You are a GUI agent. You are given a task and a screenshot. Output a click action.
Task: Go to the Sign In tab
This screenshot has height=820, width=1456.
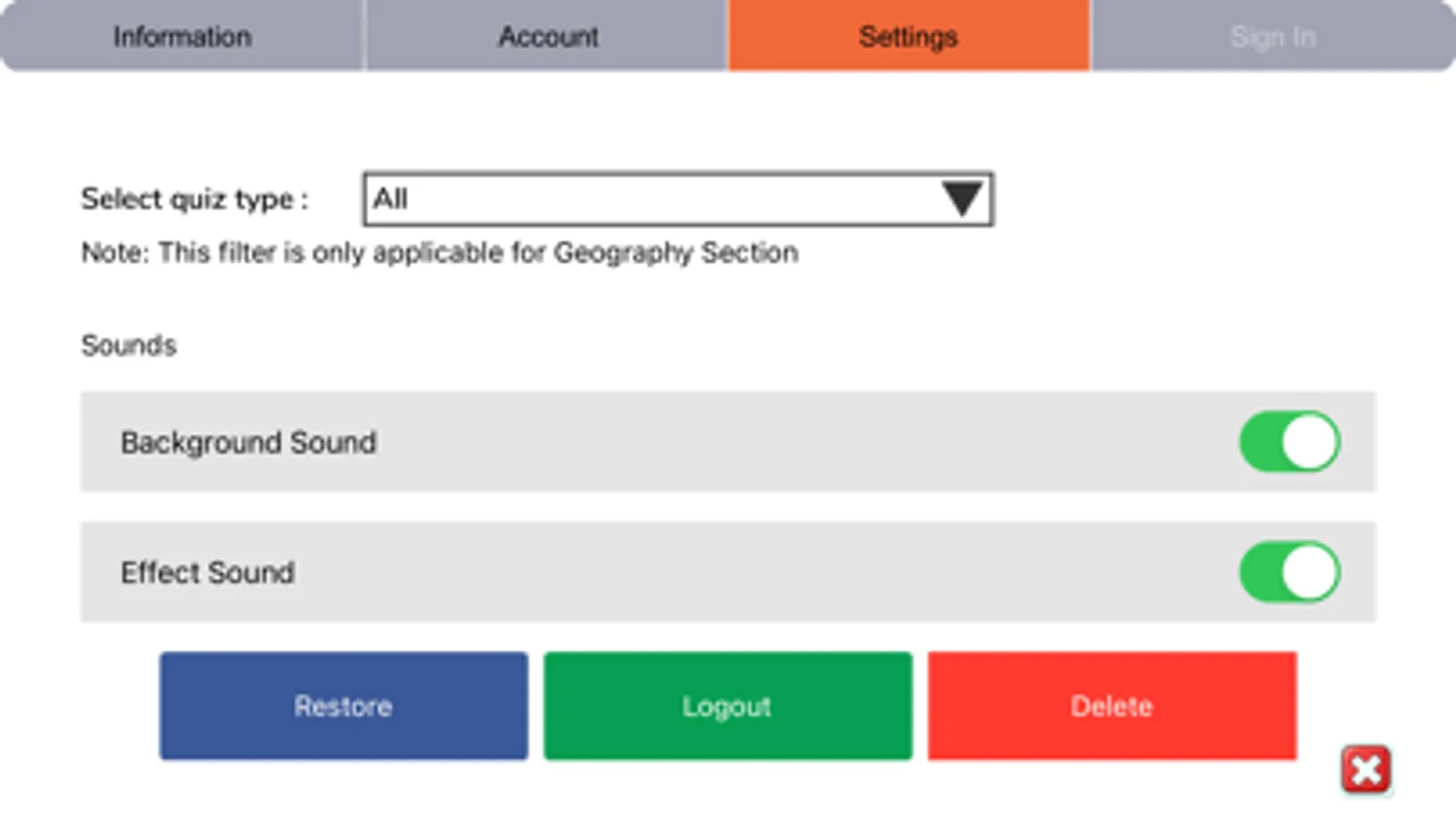tap(1272, 36)
